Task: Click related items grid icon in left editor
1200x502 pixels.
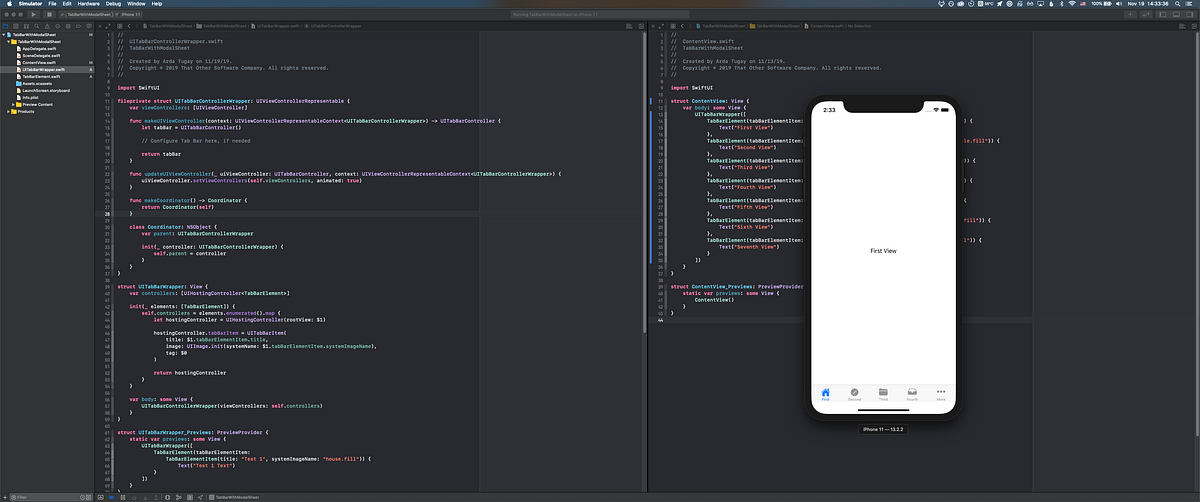Action: click(x=119, y=26)
